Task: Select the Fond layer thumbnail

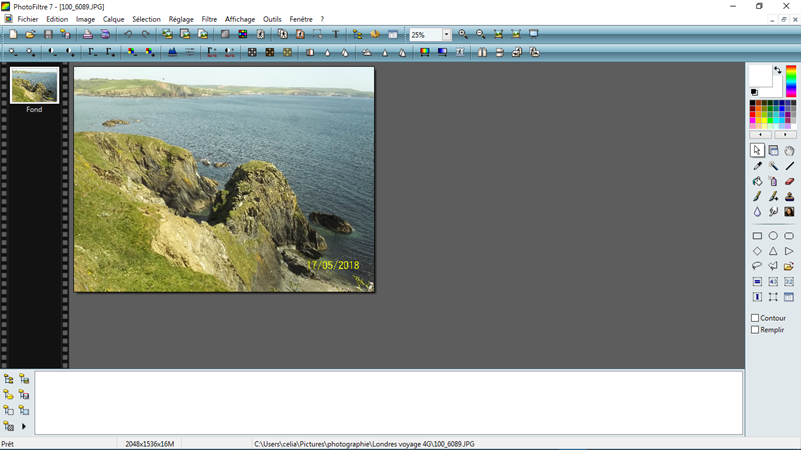Action: click(x=34, y=86)
